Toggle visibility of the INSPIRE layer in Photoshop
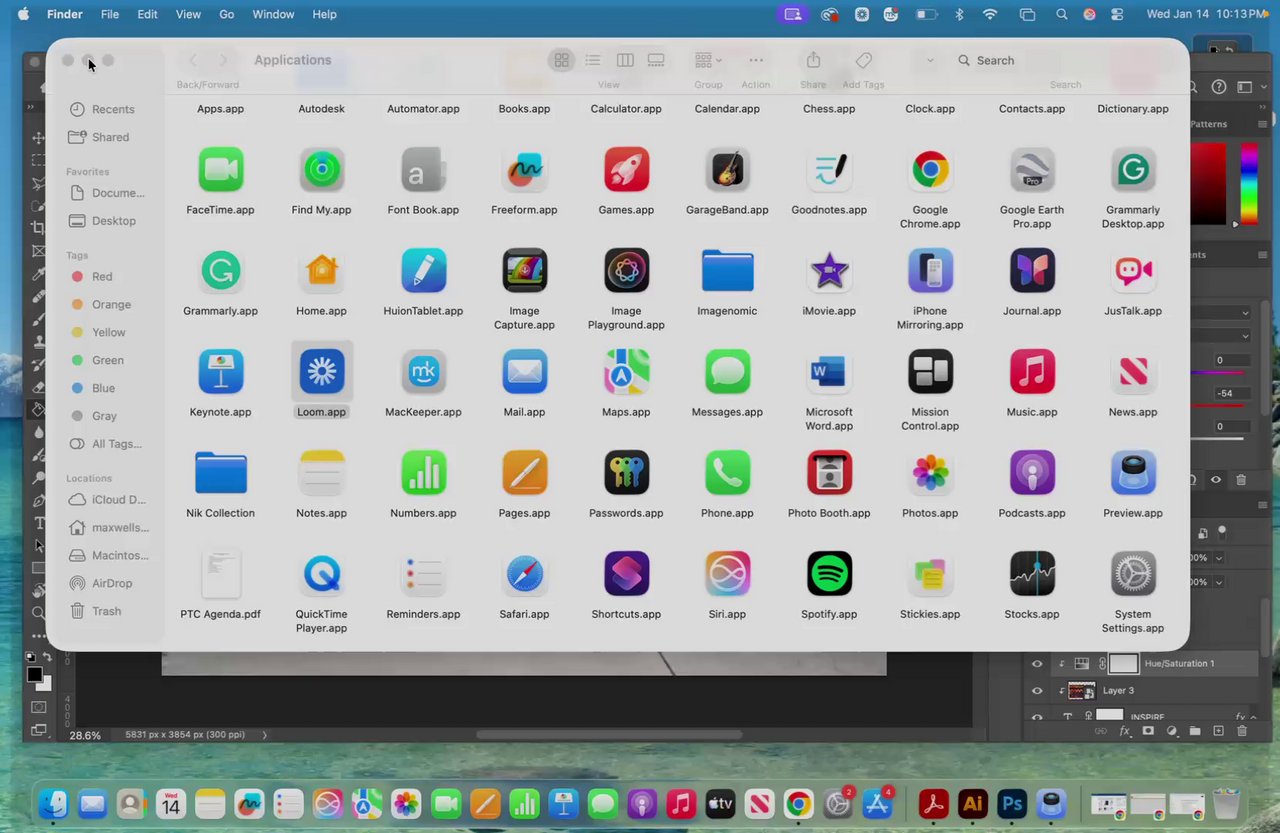Screen dimensions: 1280x833 coord(1037,717)
